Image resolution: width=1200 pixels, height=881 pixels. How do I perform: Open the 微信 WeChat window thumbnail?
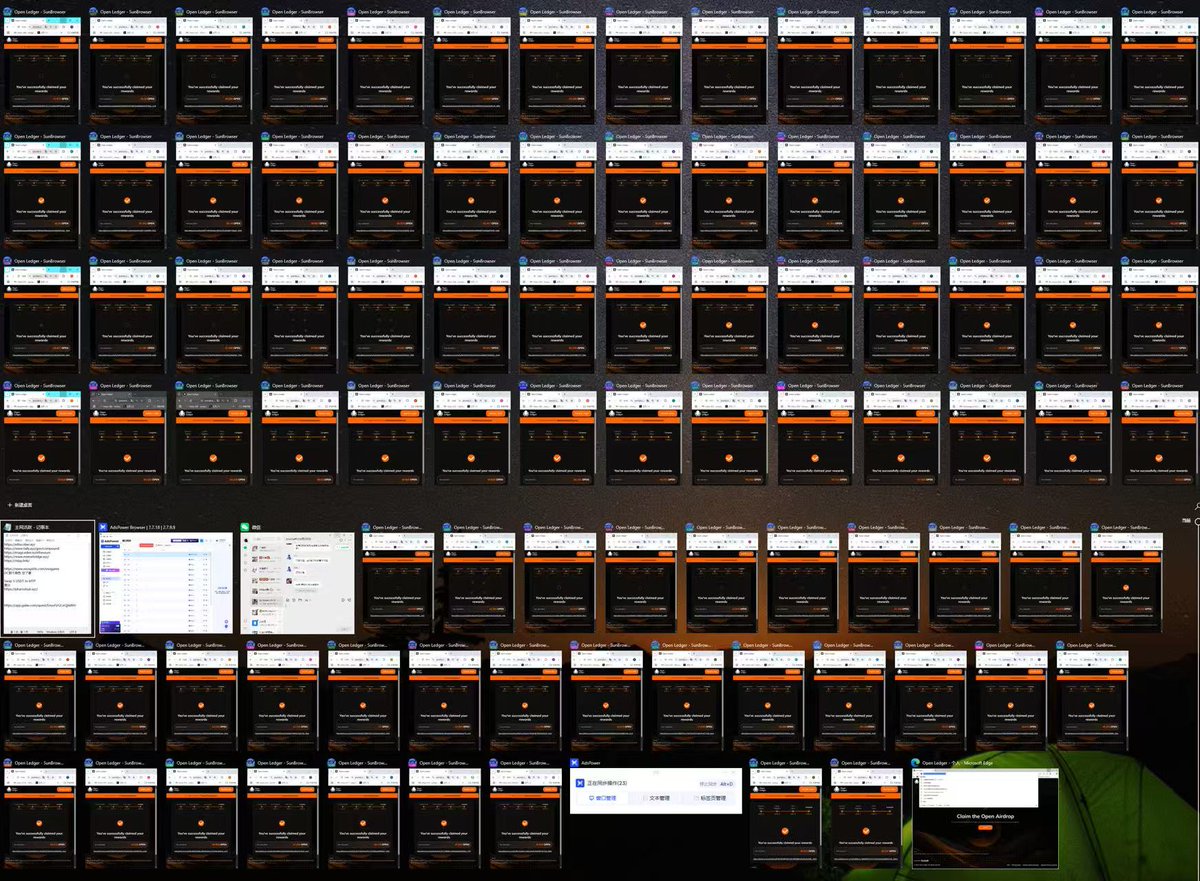click(296, 583)
